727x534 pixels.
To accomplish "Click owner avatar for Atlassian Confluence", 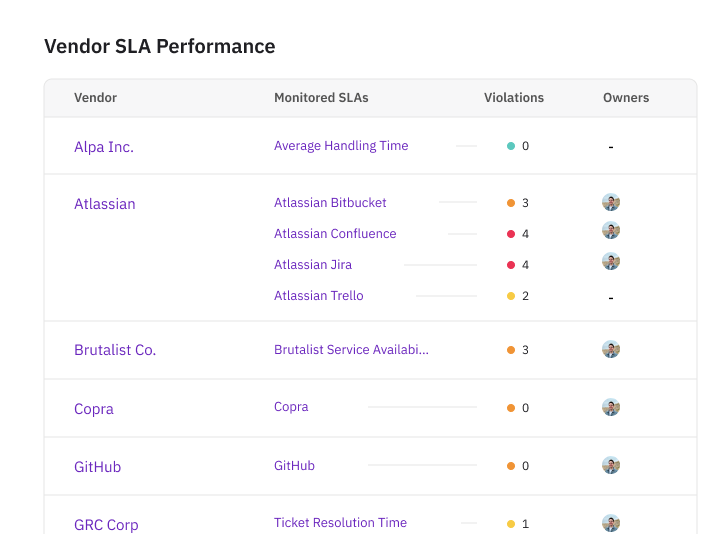I will coord(611,230).
